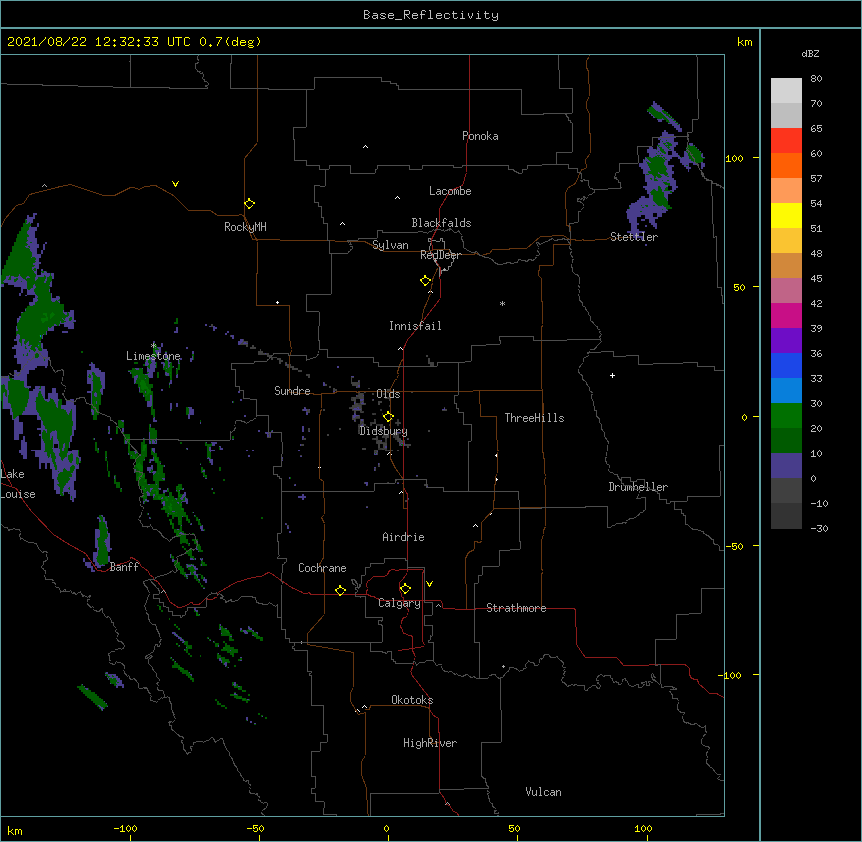Viewport: 862px width, 842px height.
Task: Click the yellow diamond marker south of RedDeer
Action: point(426,281)
